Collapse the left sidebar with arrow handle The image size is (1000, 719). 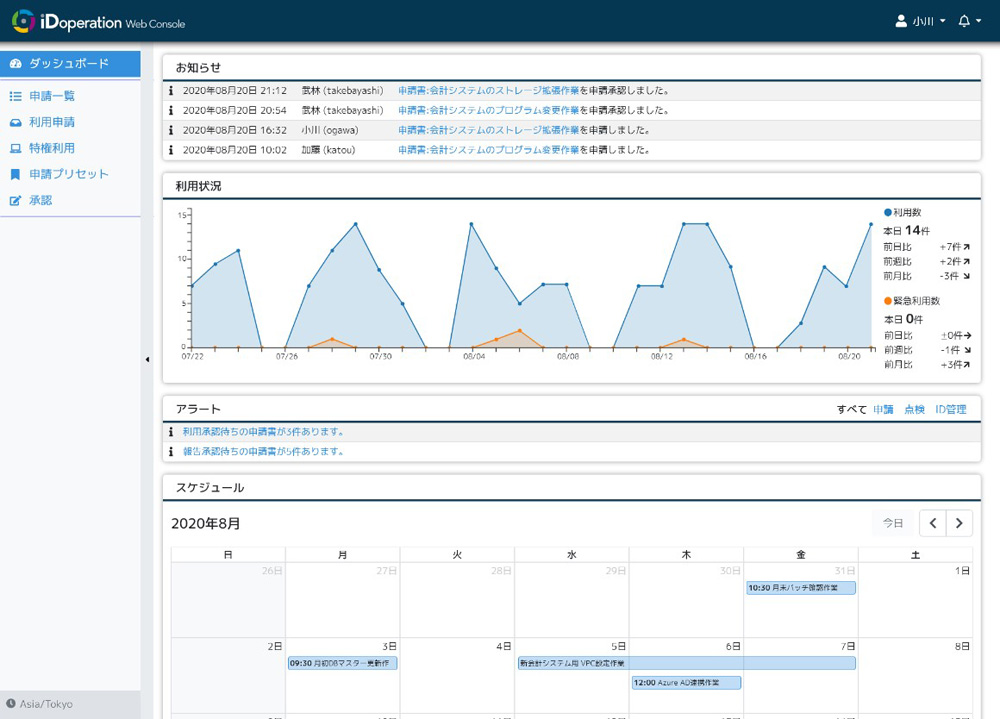[147, 359]
